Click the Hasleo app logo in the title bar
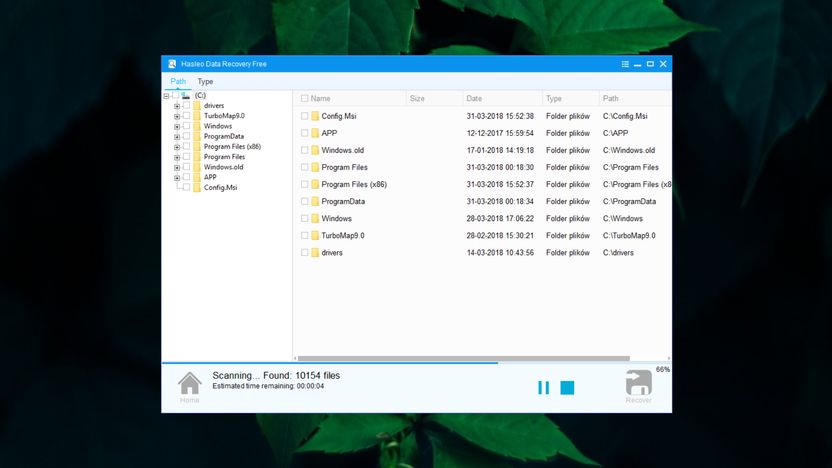Screen dimensions: 832x468 (172, 64)
